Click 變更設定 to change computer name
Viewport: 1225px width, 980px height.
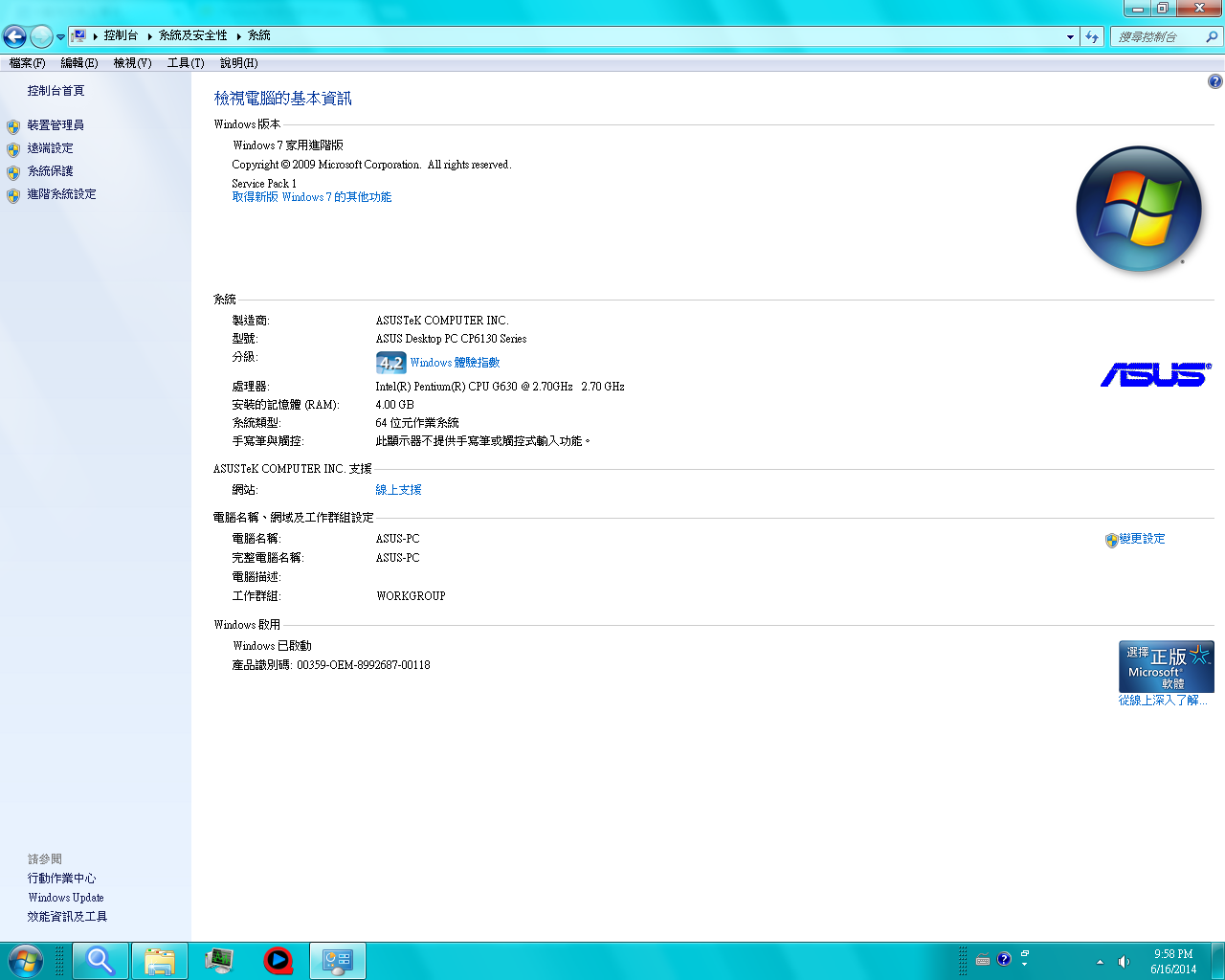point(1142,539)
